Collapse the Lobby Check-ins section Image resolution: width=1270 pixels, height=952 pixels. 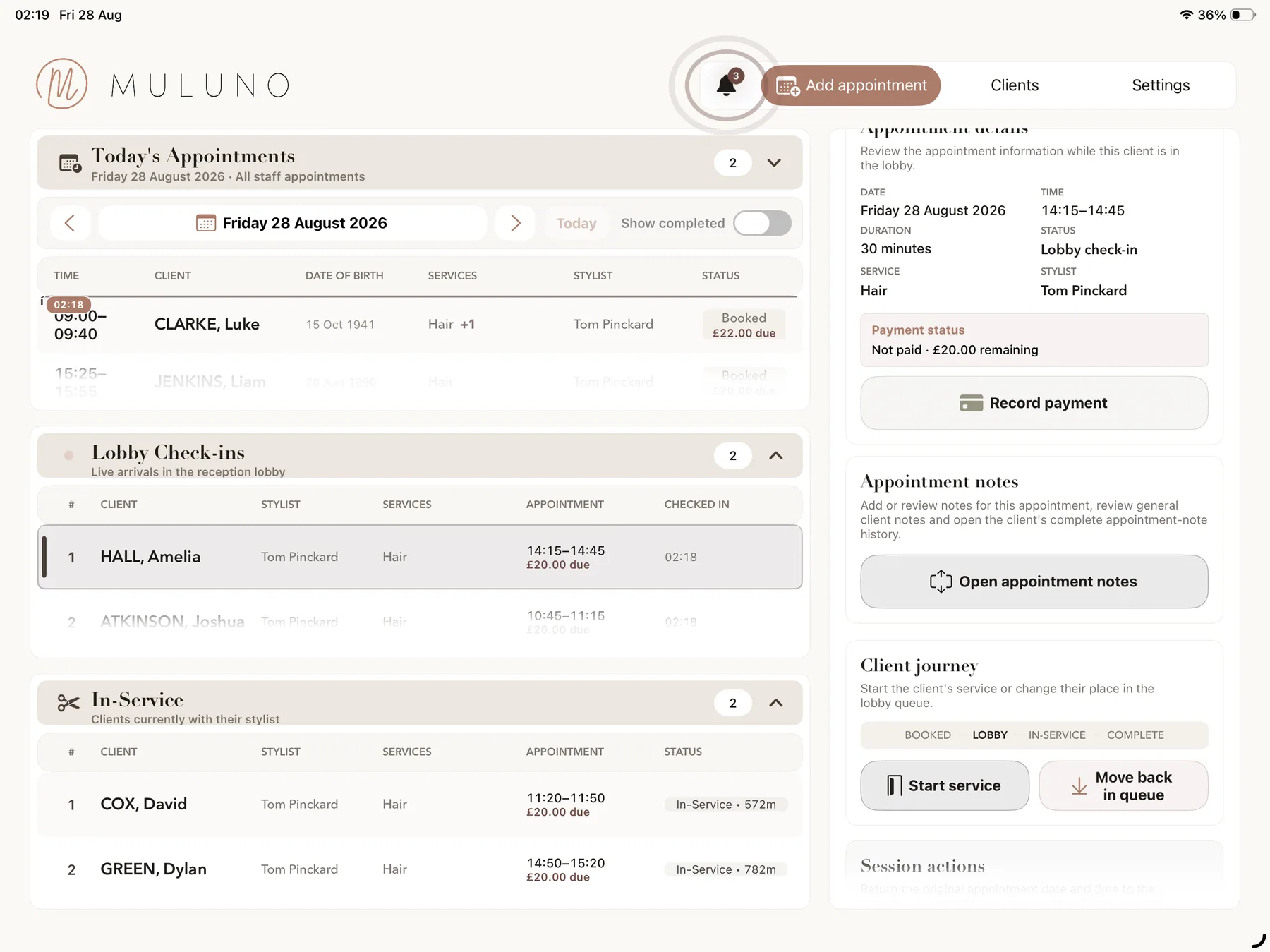pyautogui.click(x=775, y=456)
